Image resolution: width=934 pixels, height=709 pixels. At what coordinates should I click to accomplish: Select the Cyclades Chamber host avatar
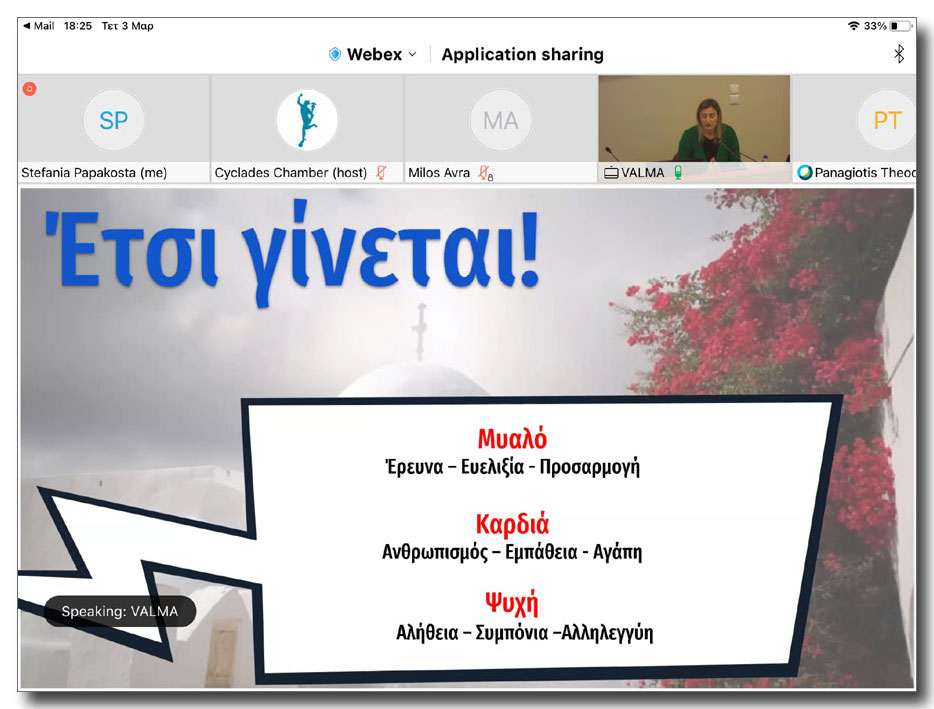306,120
